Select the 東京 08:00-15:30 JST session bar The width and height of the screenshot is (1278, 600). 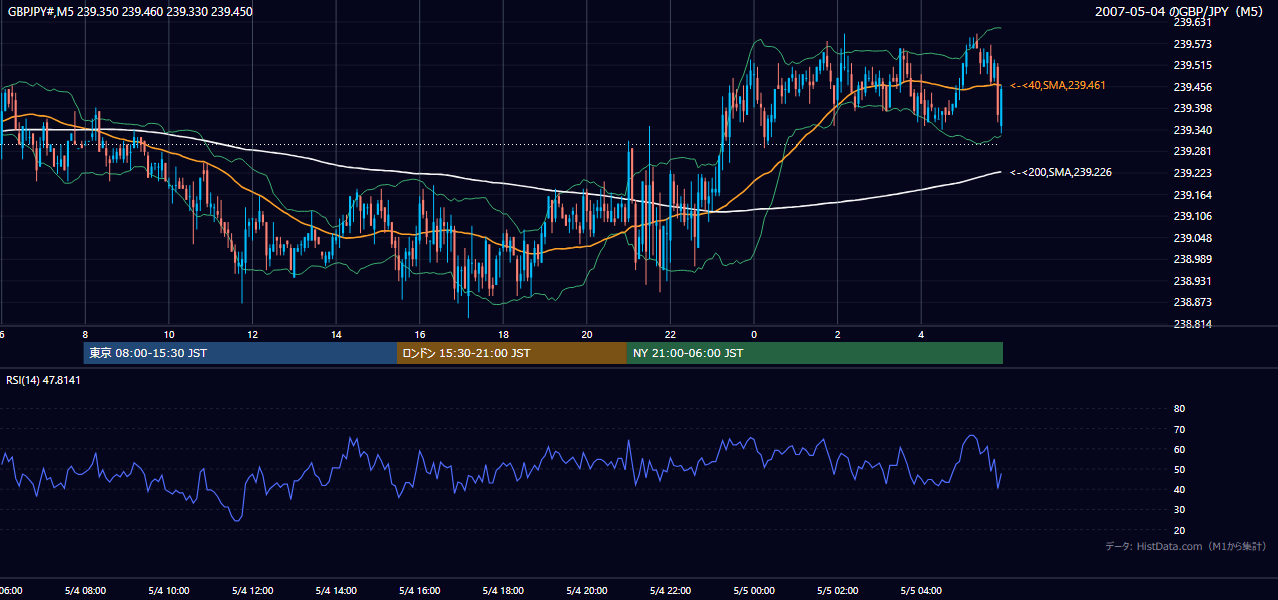[240, 353]
